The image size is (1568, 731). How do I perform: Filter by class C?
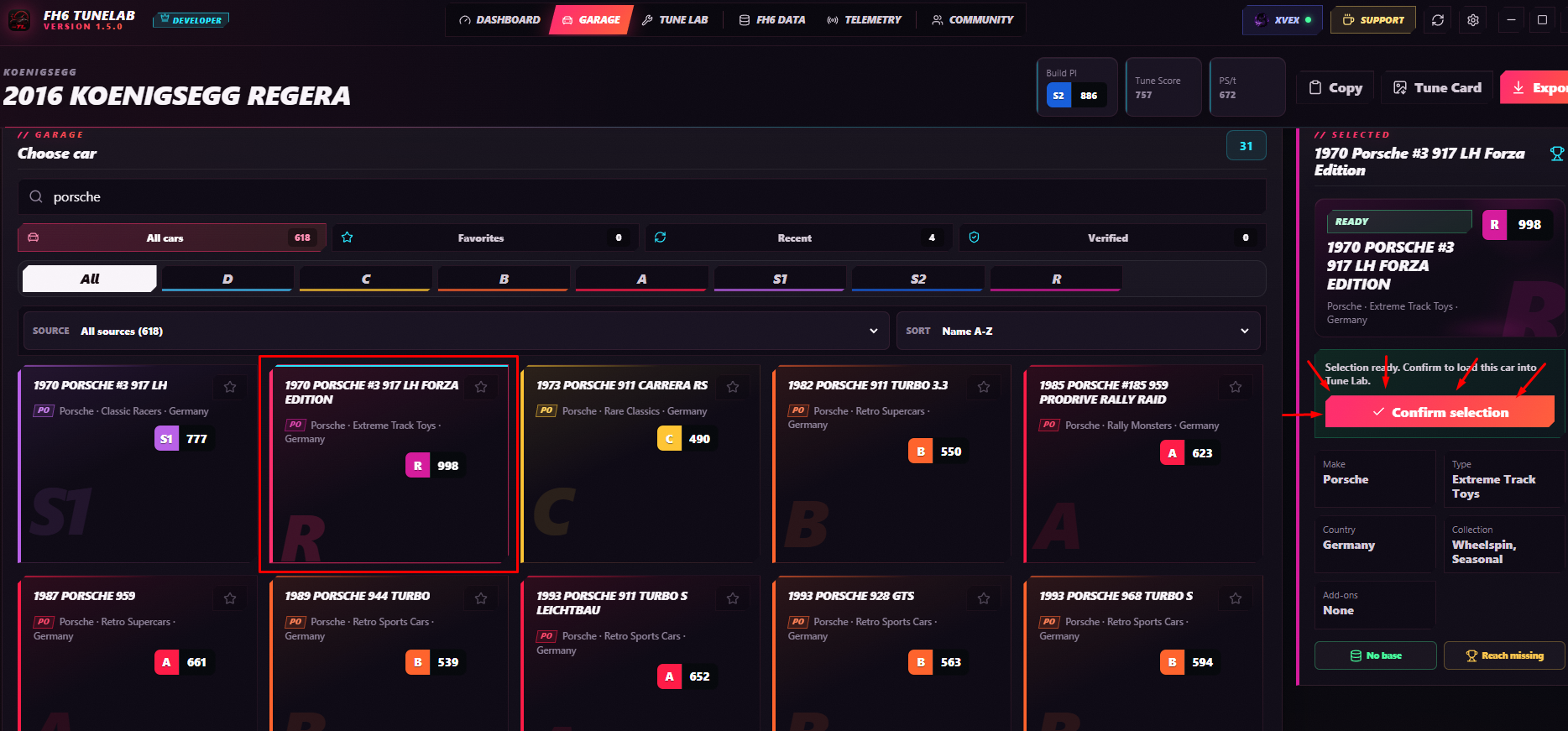tap(366, 279)
